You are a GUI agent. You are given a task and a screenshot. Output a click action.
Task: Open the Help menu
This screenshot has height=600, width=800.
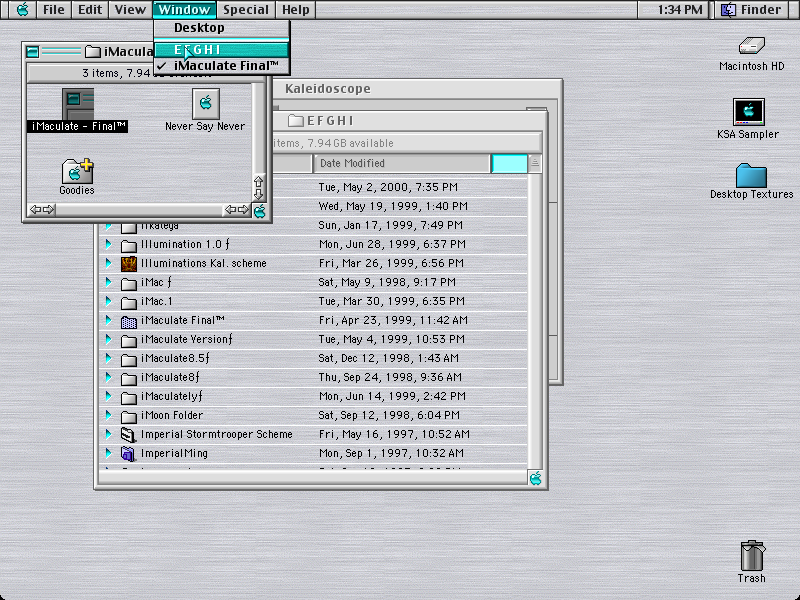tap(296, 9)
